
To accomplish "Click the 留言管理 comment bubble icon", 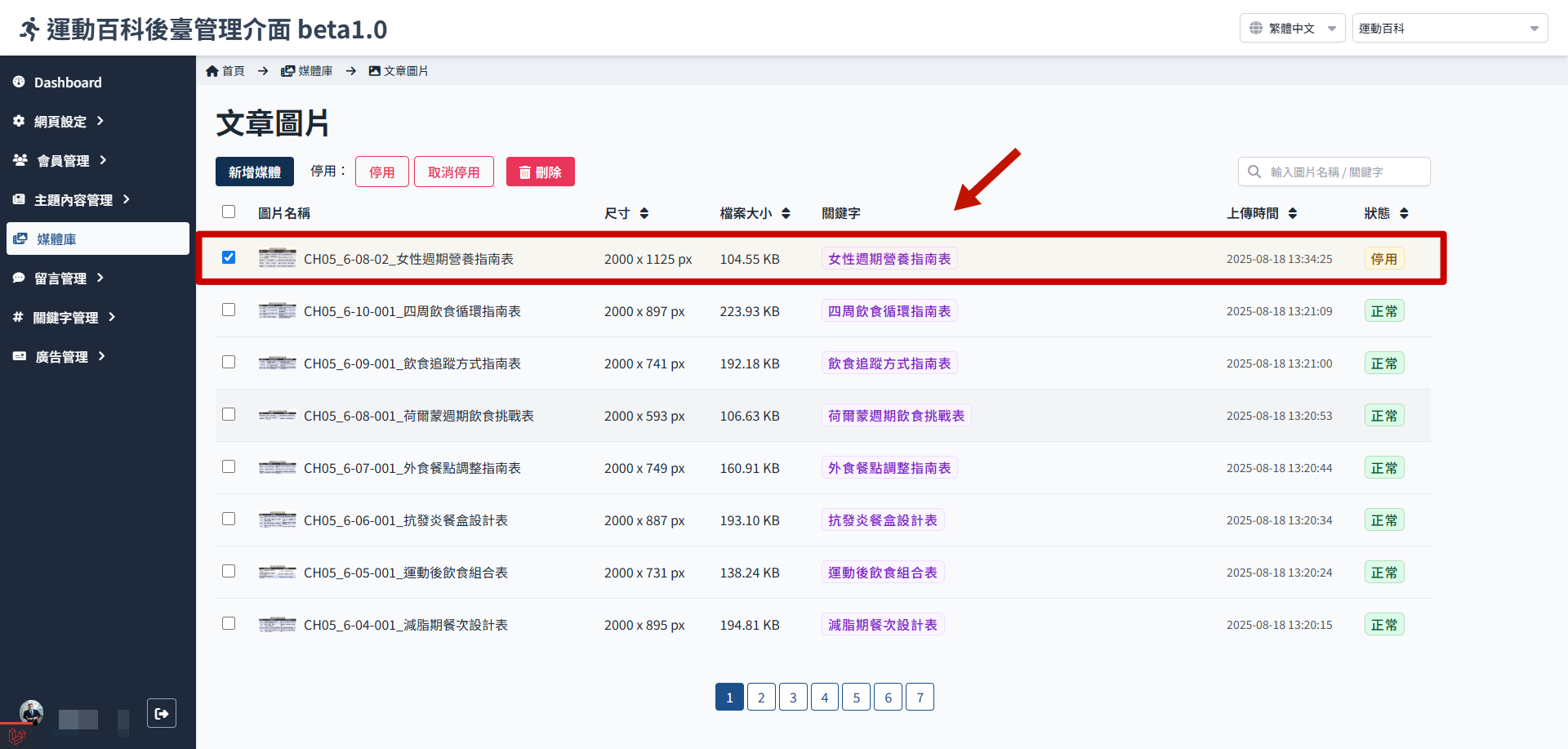I will 19,278.
